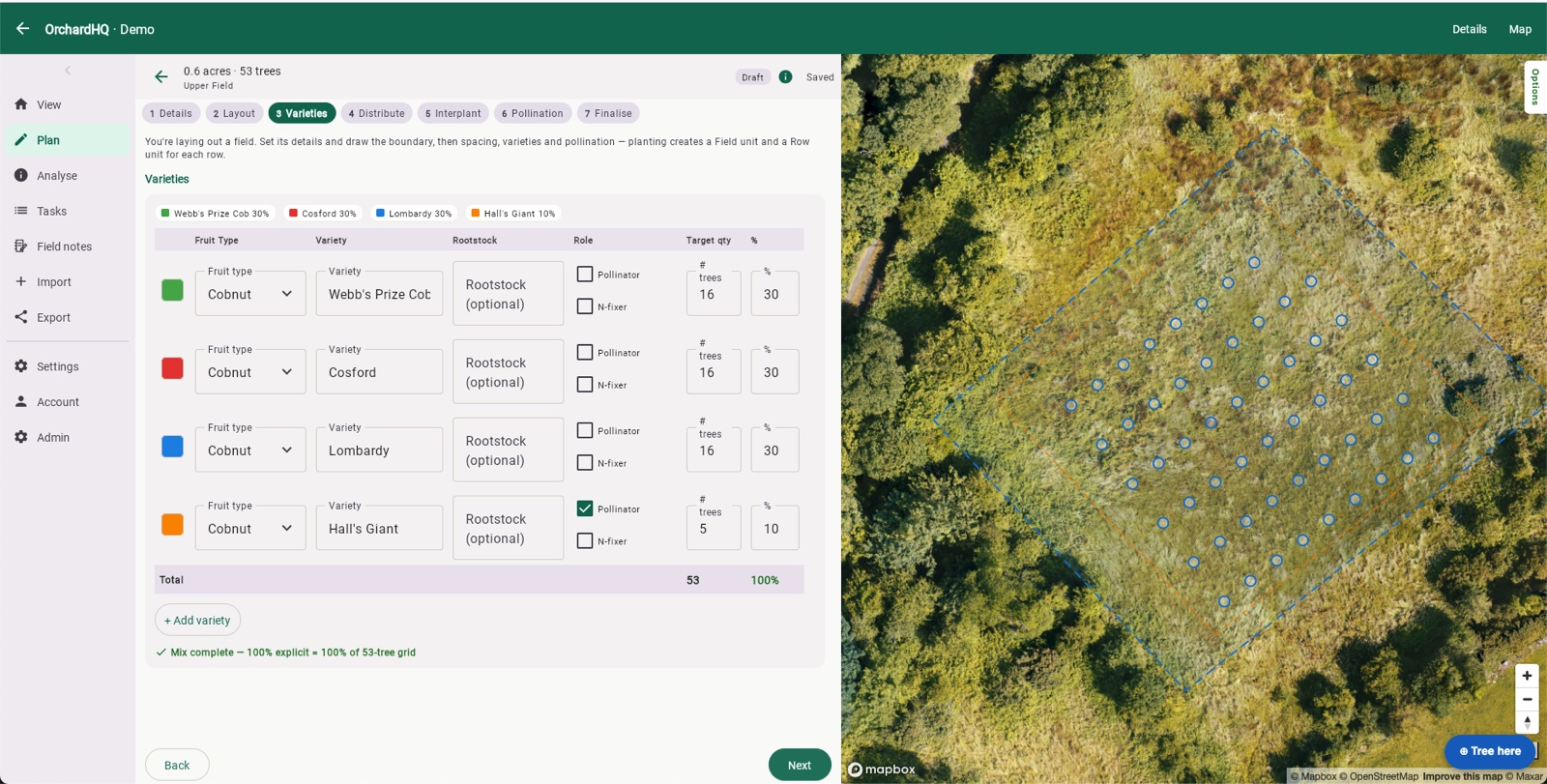Go to step 7 Finalise

[608, 113]
